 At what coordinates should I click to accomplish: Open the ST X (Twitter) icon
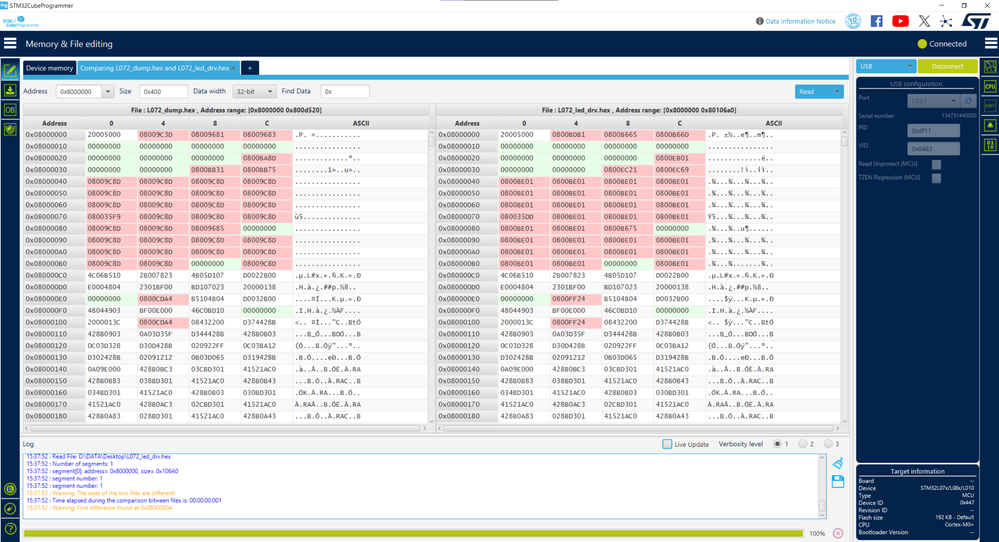[x=924, y=21]
